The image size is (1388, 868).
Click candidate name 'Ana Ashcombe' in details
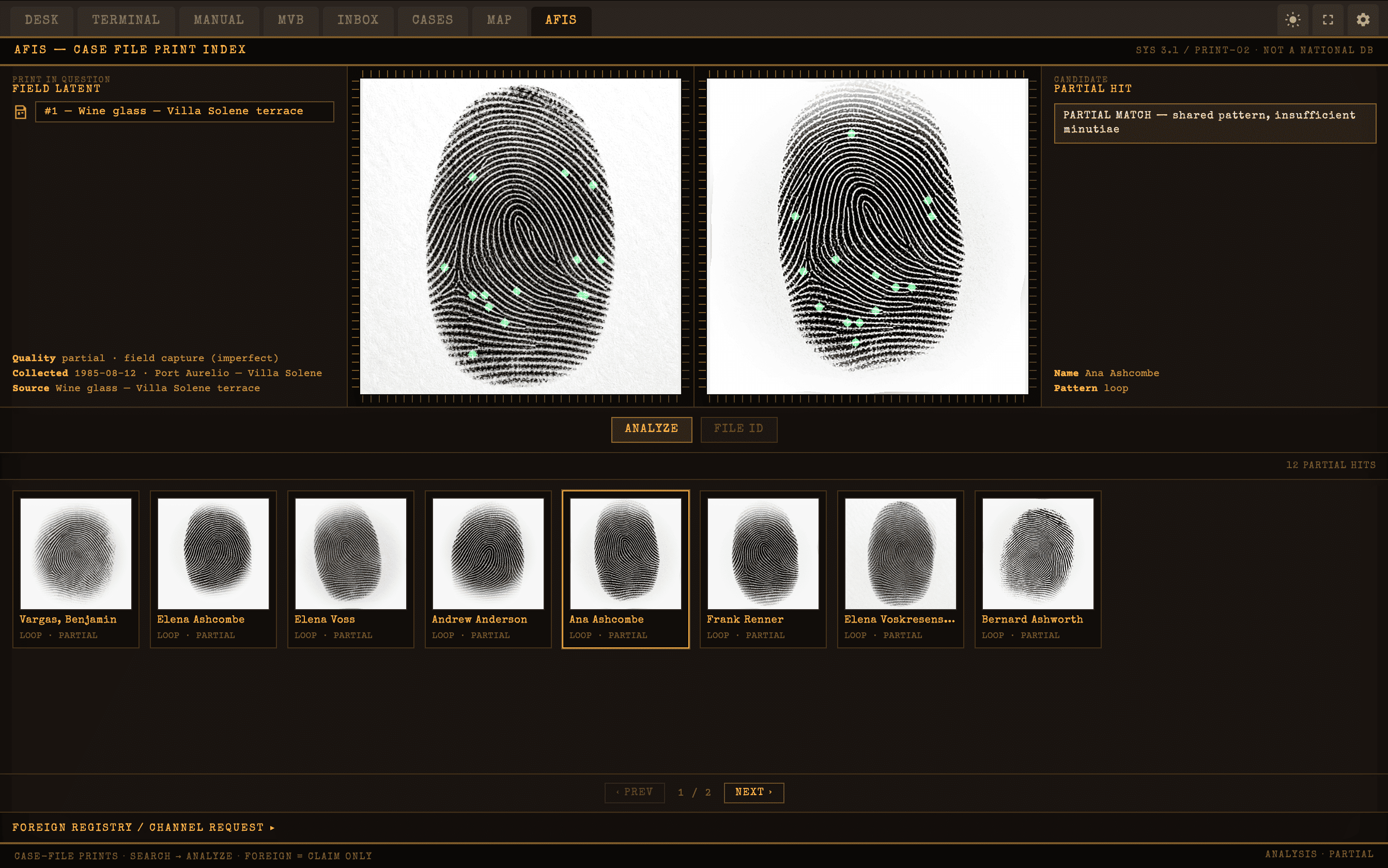pyautogui.click(x=1122, y=373)
